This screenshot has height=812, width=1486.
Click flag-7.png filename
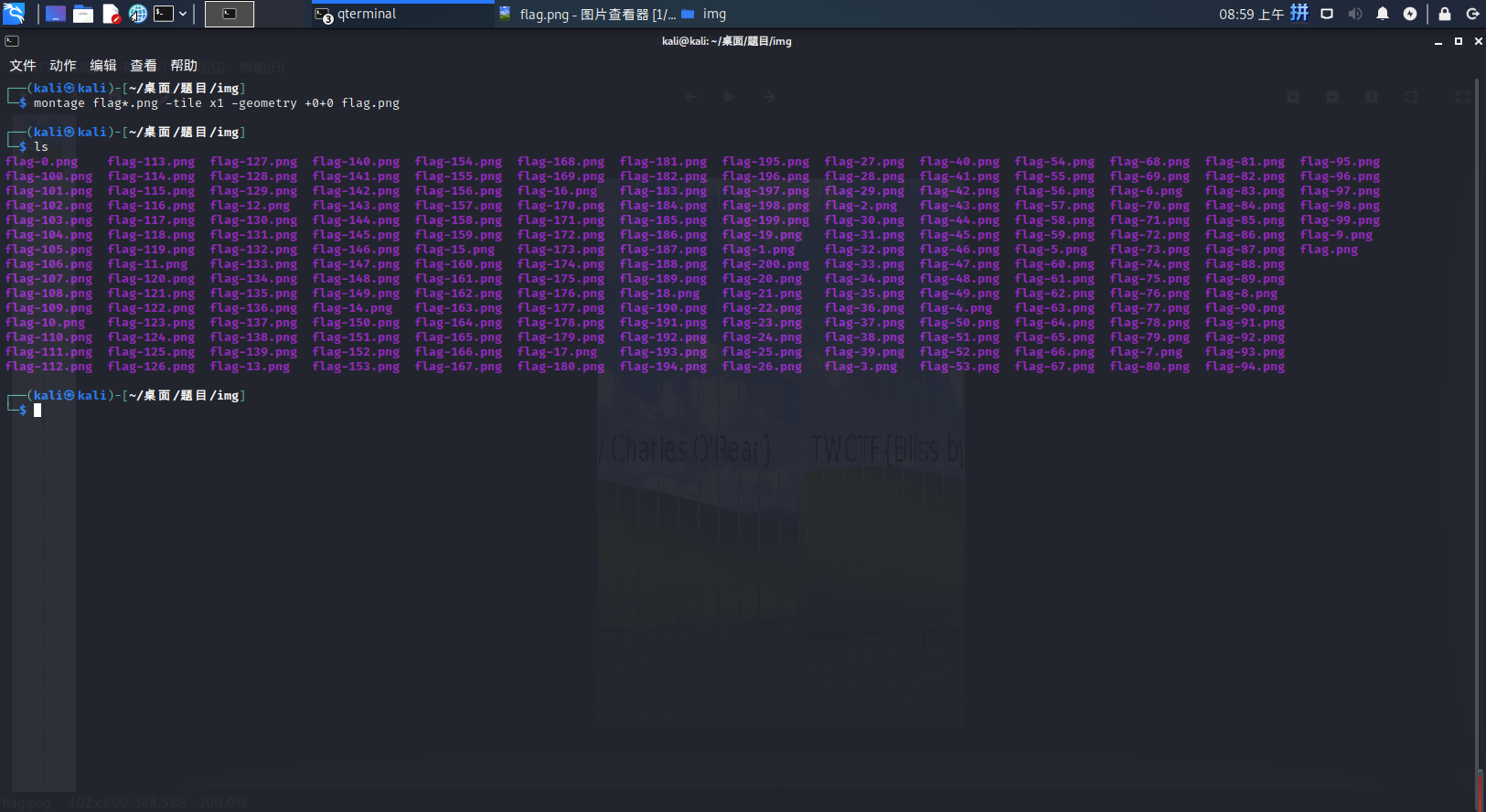[1147, 352]
